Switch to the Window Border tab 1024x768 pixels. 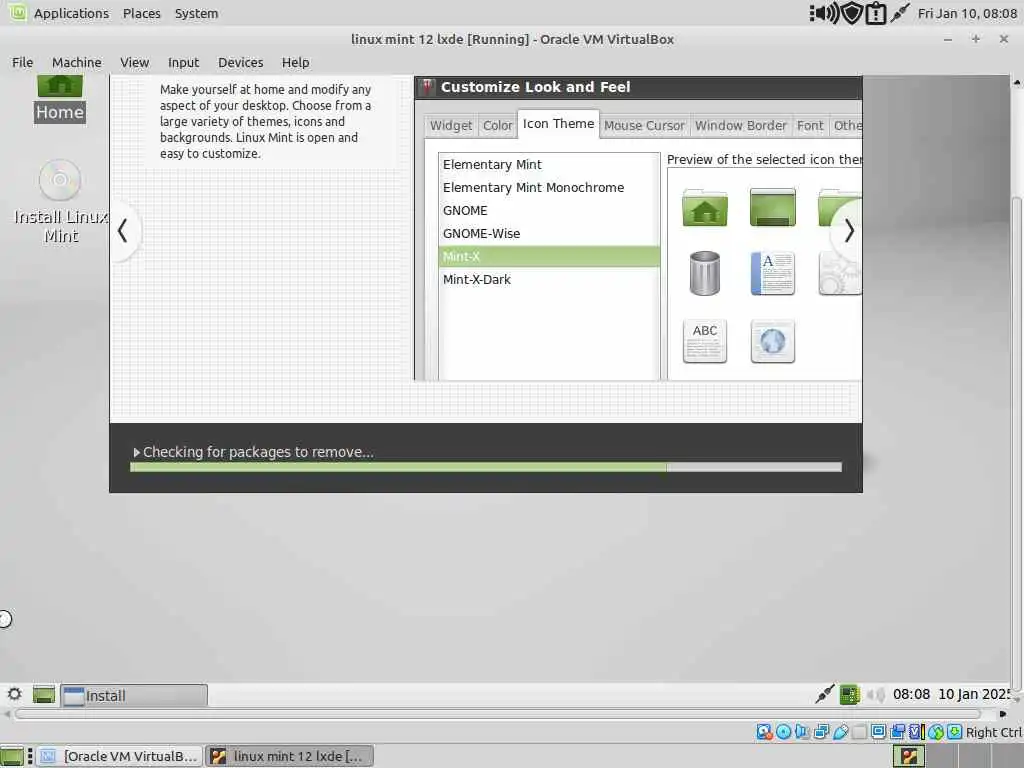point(741,125)
